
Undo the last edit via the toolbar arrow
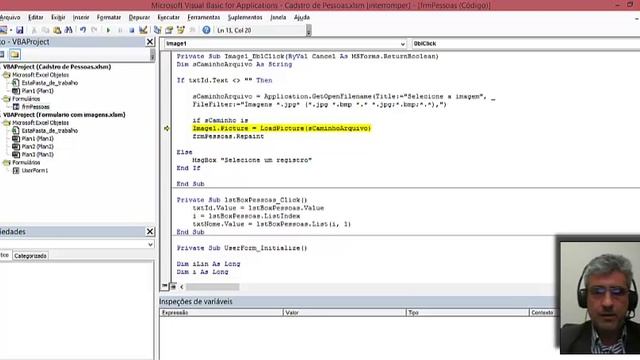click(x=83, y=30)
